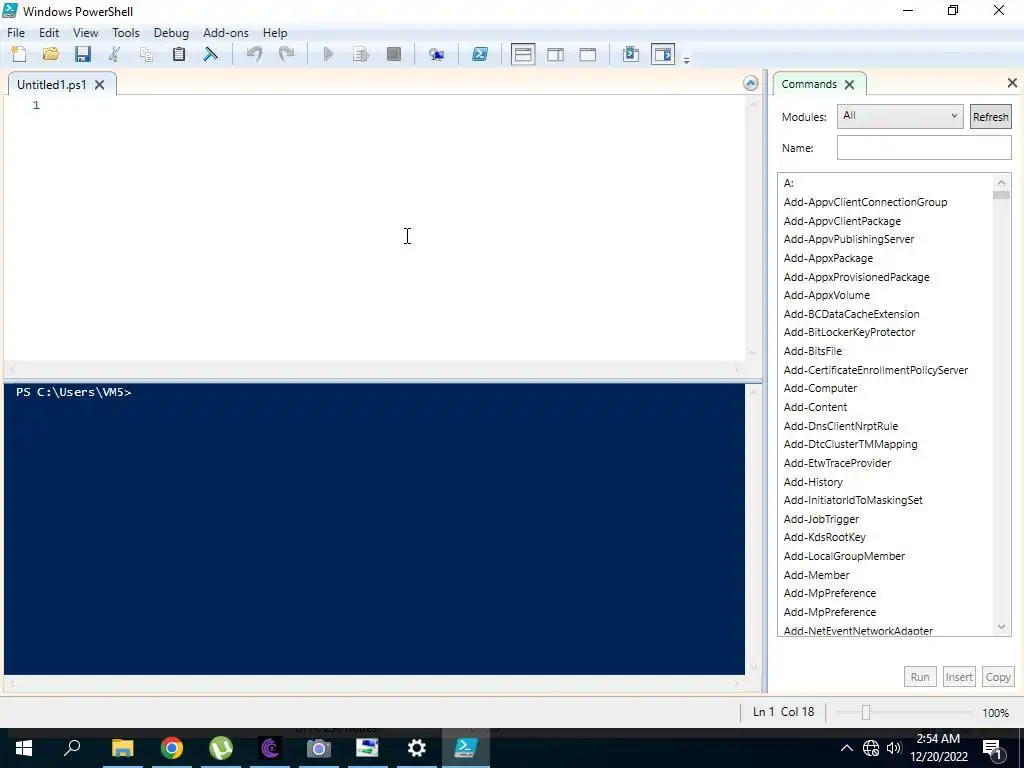Select the Untitled1.ps1 script tab
Viewport: 1024px width, 768px height.
tap(52, 84)
